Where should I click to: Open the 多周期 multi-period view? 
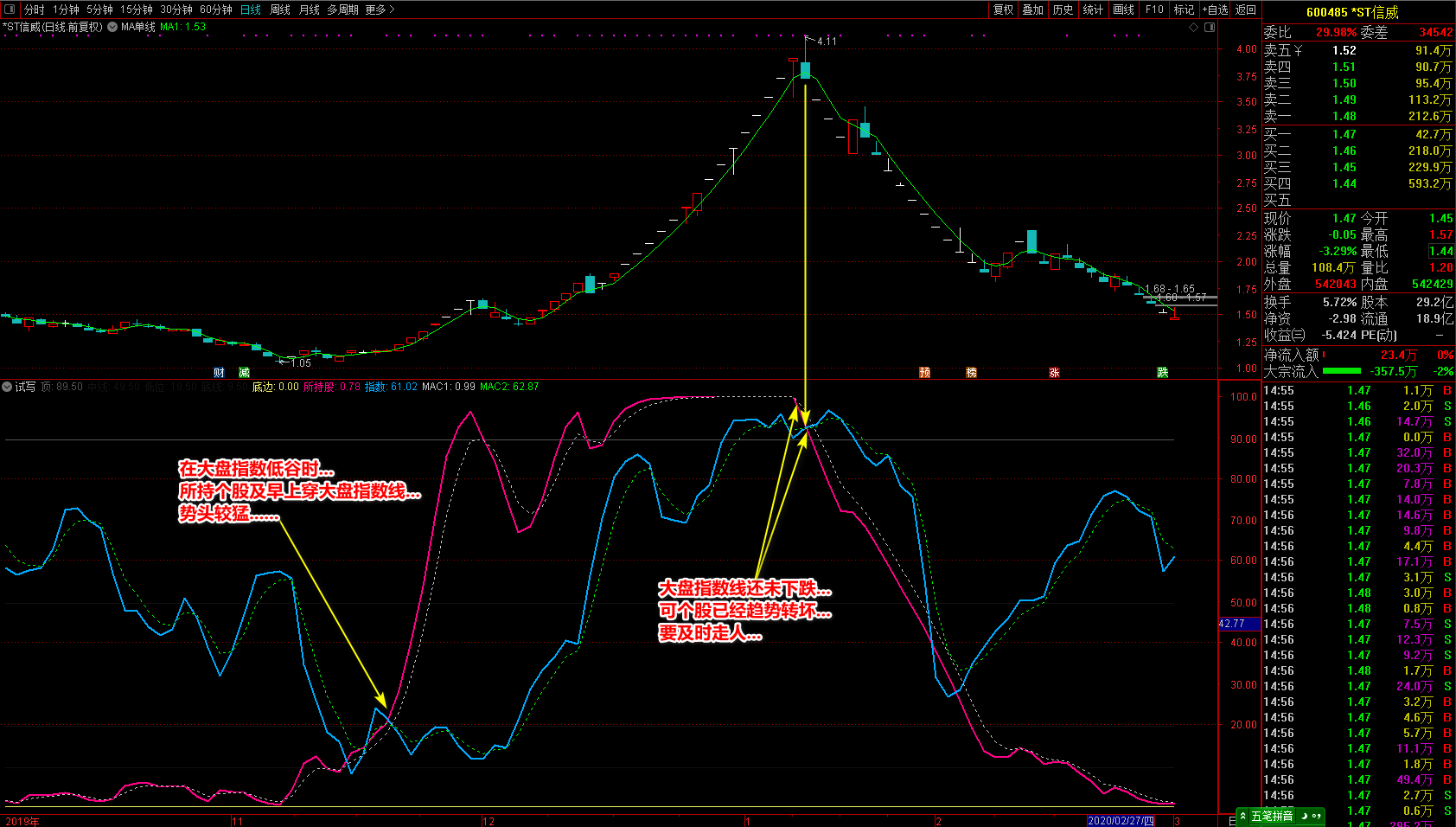point(342,10)
